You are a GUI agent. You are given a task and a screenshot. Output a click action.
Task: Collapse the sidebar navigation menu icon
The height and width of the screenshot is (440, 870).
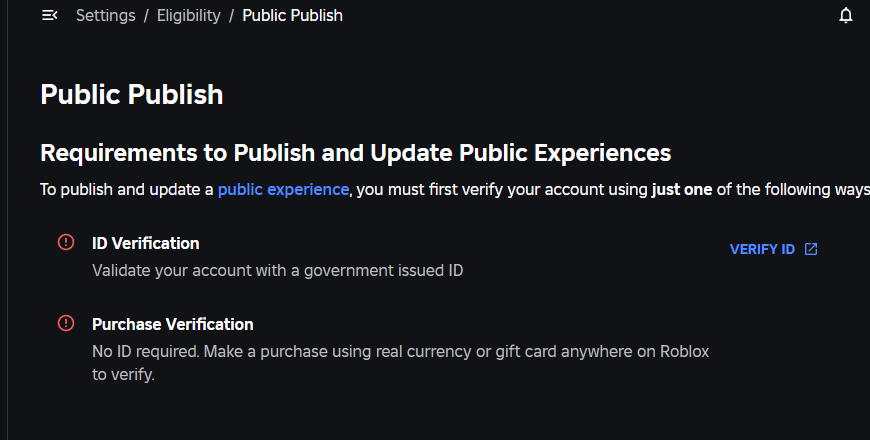tap(49, 16)
